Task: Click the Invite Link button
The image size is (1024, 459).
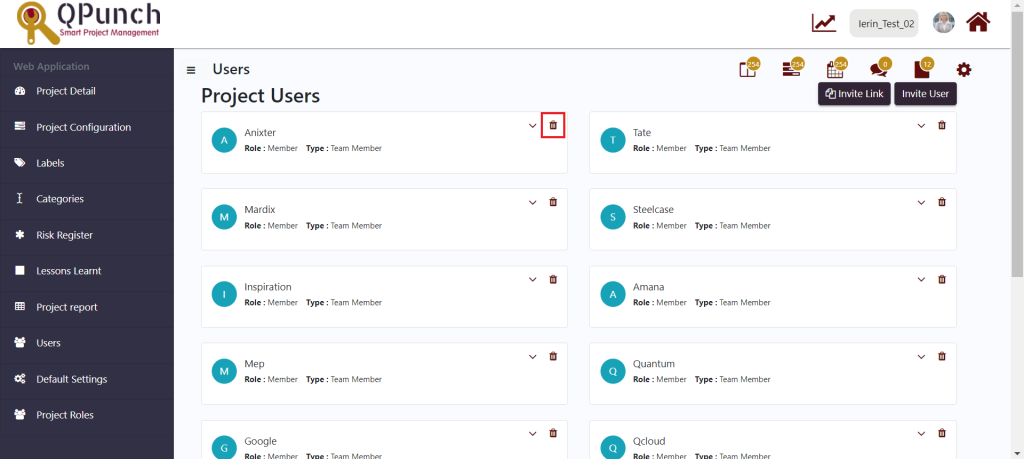Action: pyautogui.click(x=854, y=93)
